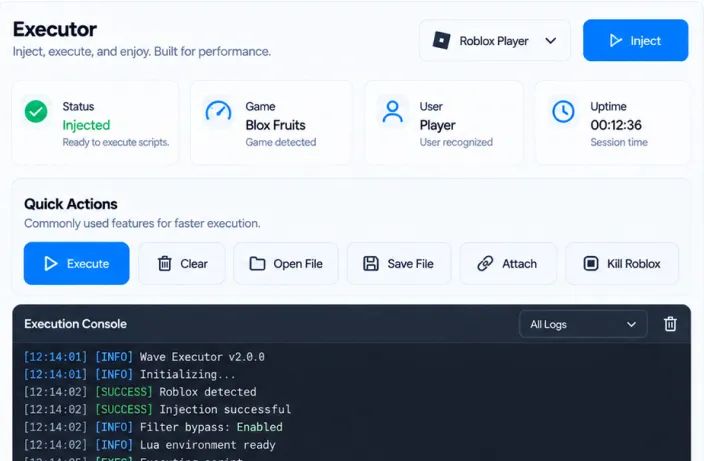This screenshot has width=704, height=461.
Task: Click the Initializing... log line
Action: coord(129,374)
